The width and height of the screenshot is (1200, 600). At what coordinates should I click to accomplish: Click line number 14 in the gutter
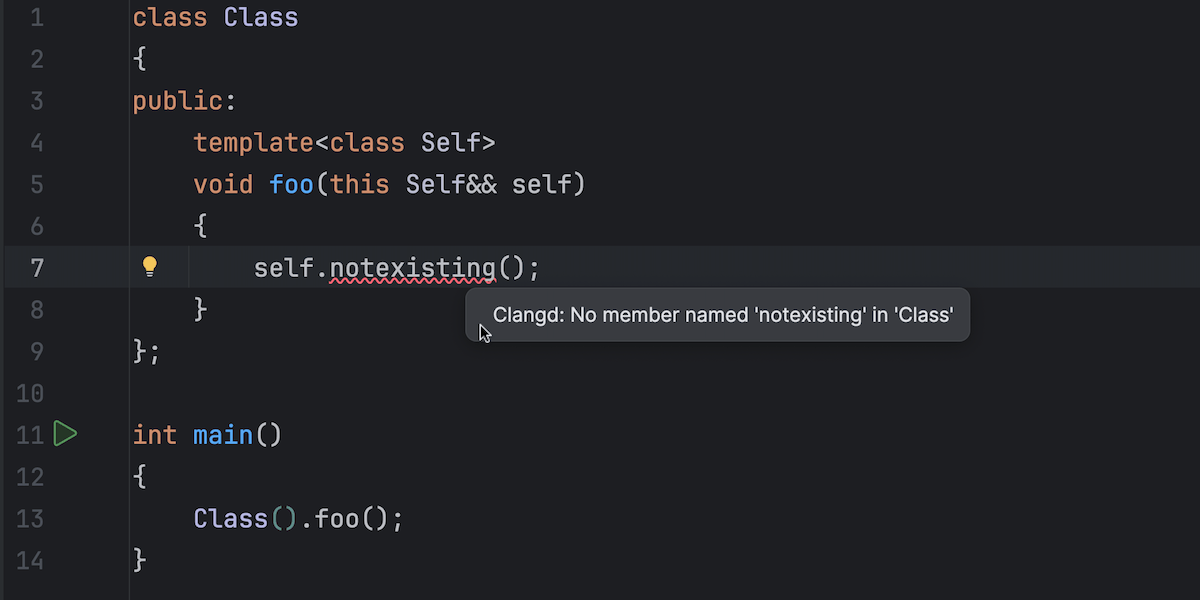point(30,560)
